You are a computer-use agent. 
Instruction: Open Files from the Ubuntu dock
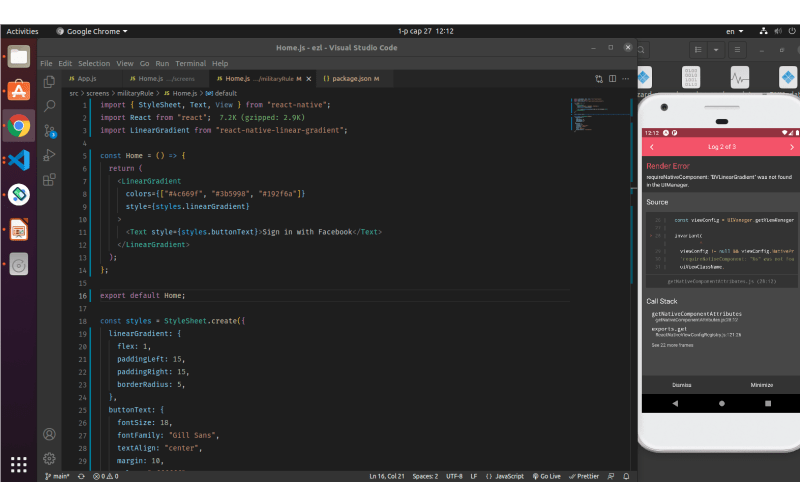19,56
